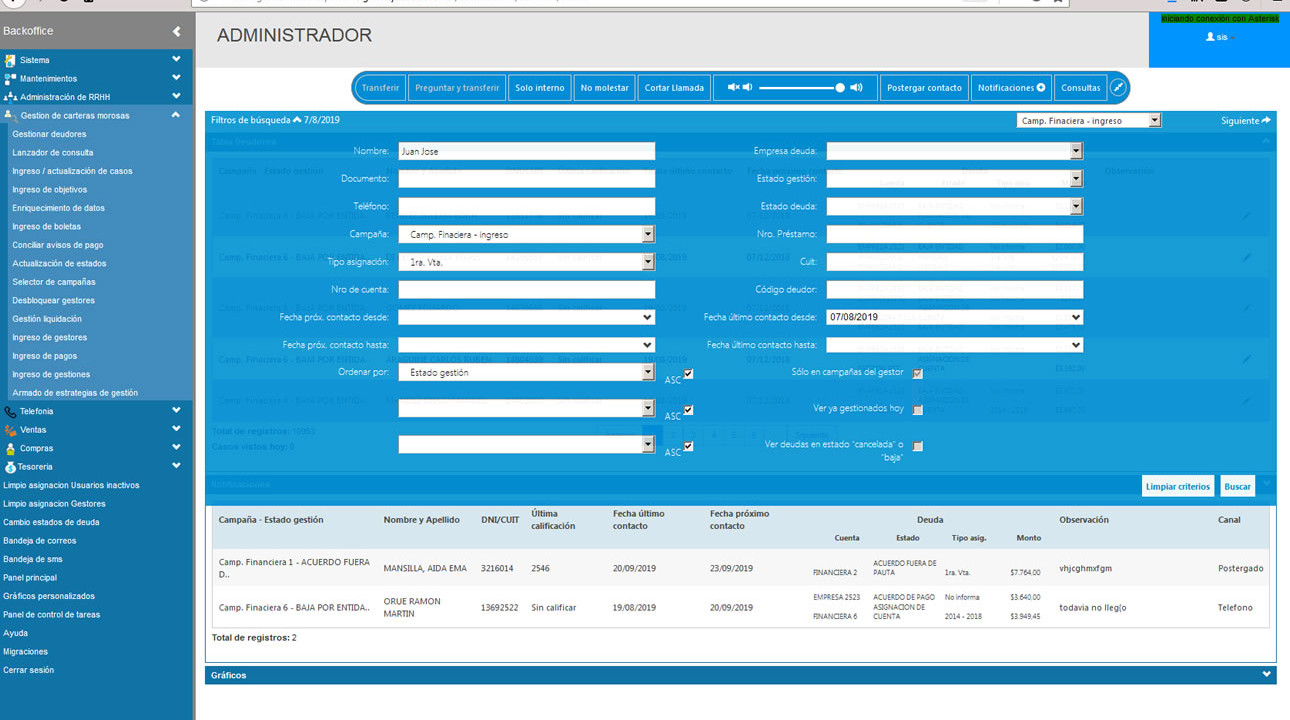
Task: Enable Ver deudas en estado cancelada checkbox
Action: click(x=918, y=446)
